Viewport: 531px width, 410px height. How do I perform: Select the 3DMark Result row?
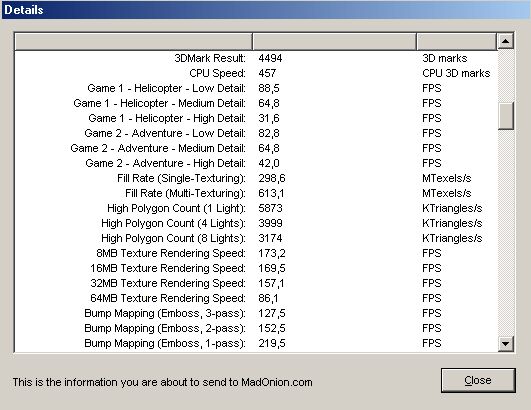click(x=256, y=58)
